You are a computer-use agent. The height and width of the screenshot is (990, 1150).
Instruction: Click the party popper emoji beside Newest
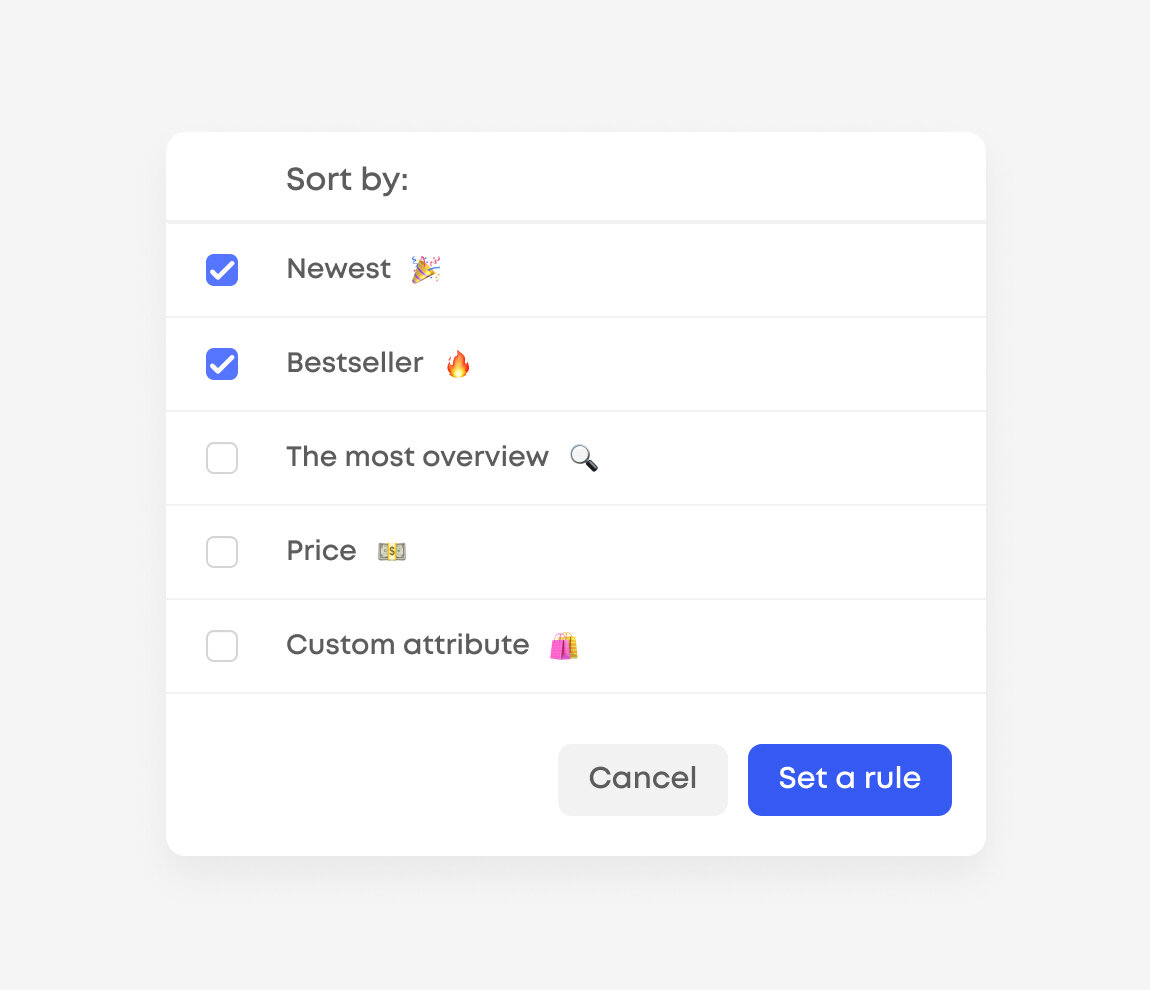pos(425,269)
